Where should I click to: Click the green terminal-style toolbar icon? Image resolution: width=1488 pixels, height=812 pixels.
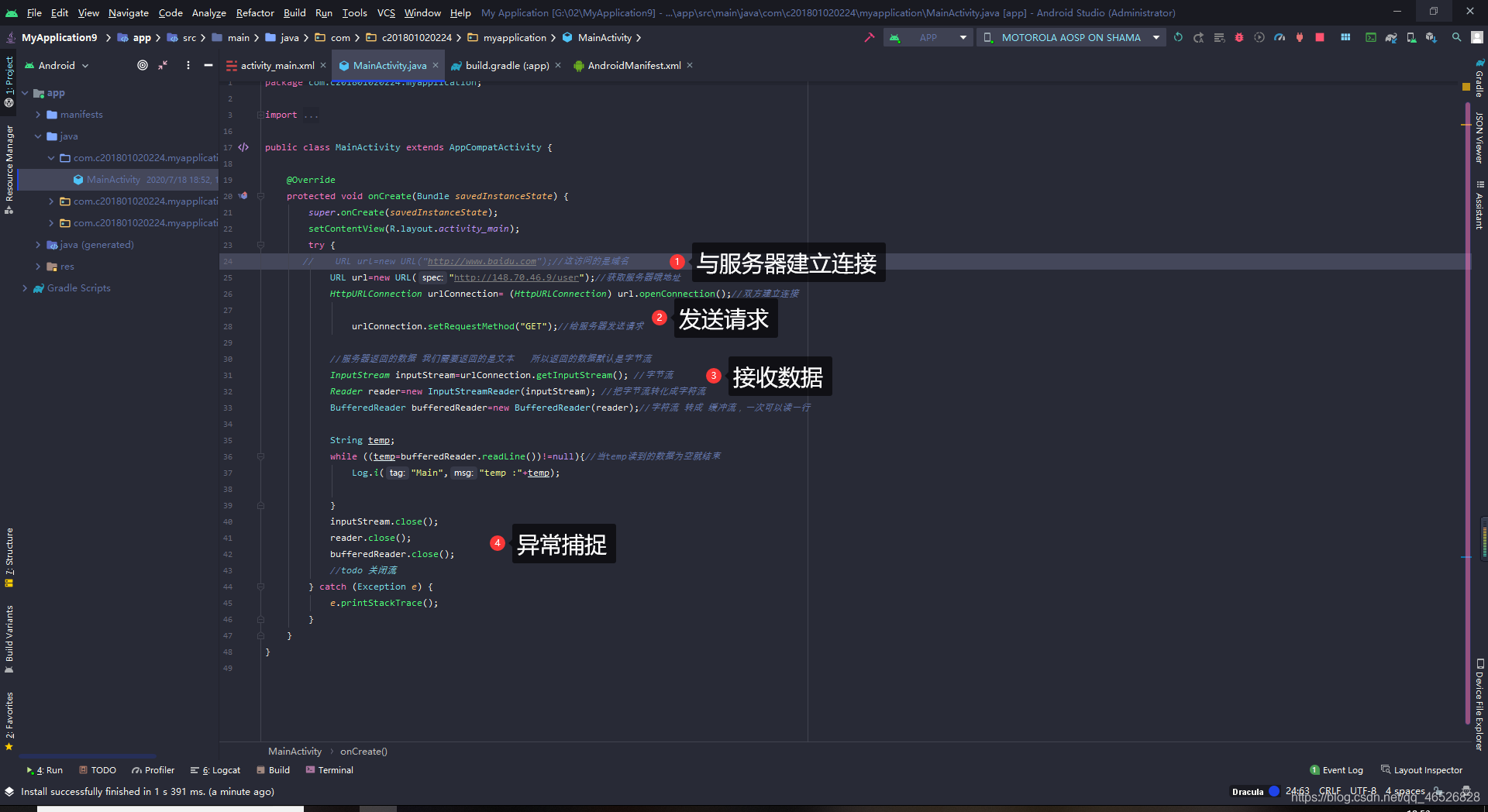[1371, 37]
